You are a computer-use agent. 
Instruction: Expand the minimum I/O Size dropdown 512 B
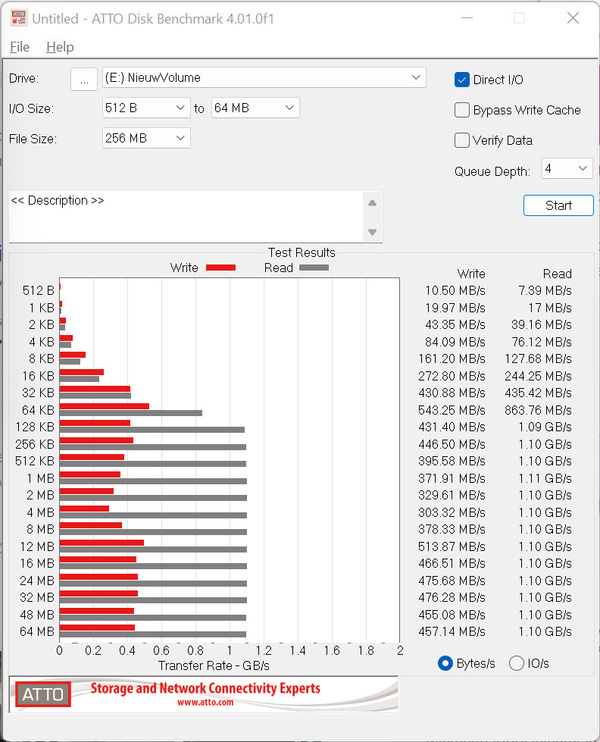(146, 108)
